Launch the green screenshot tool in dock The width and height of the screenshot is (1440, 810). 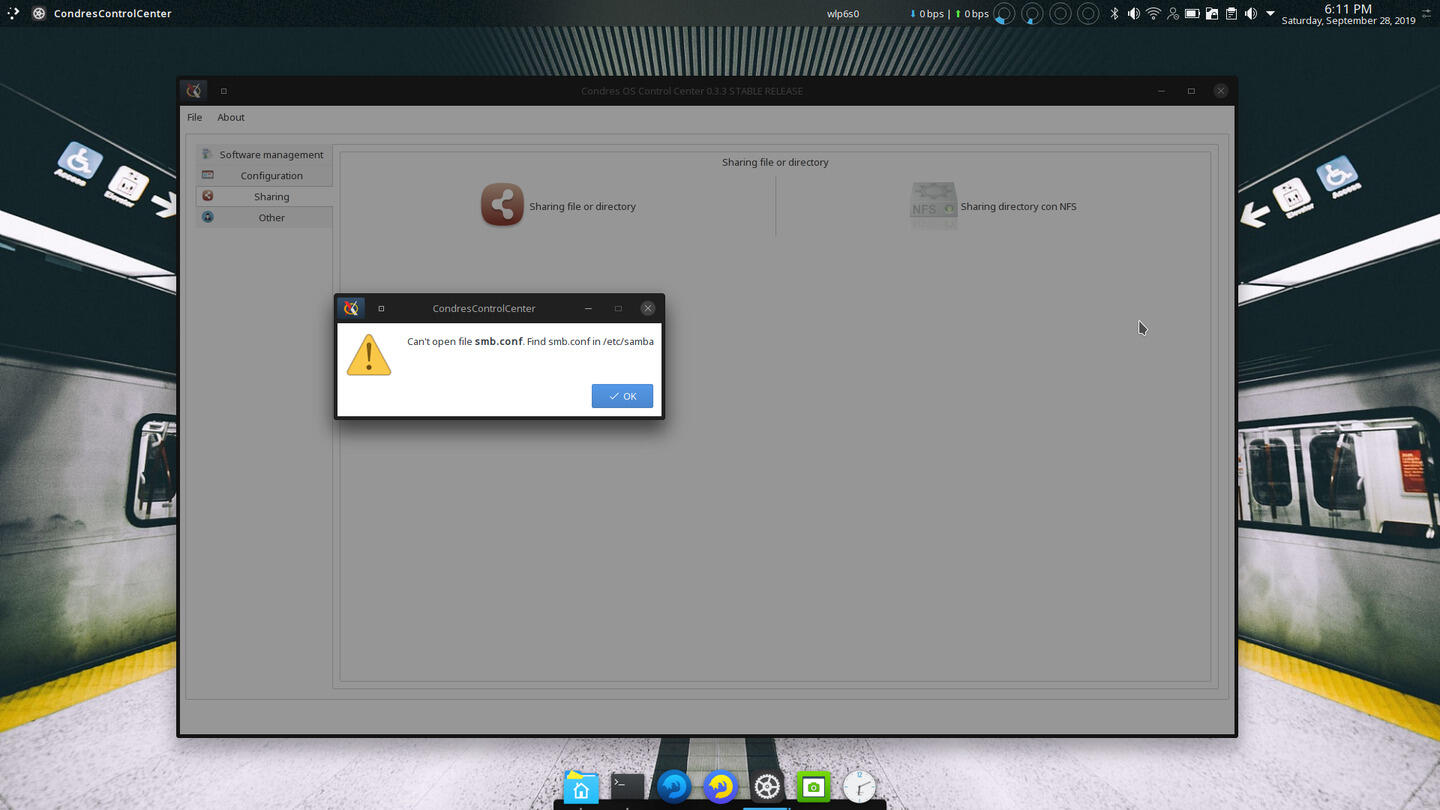pyautogui.click(x=813, y=787)
